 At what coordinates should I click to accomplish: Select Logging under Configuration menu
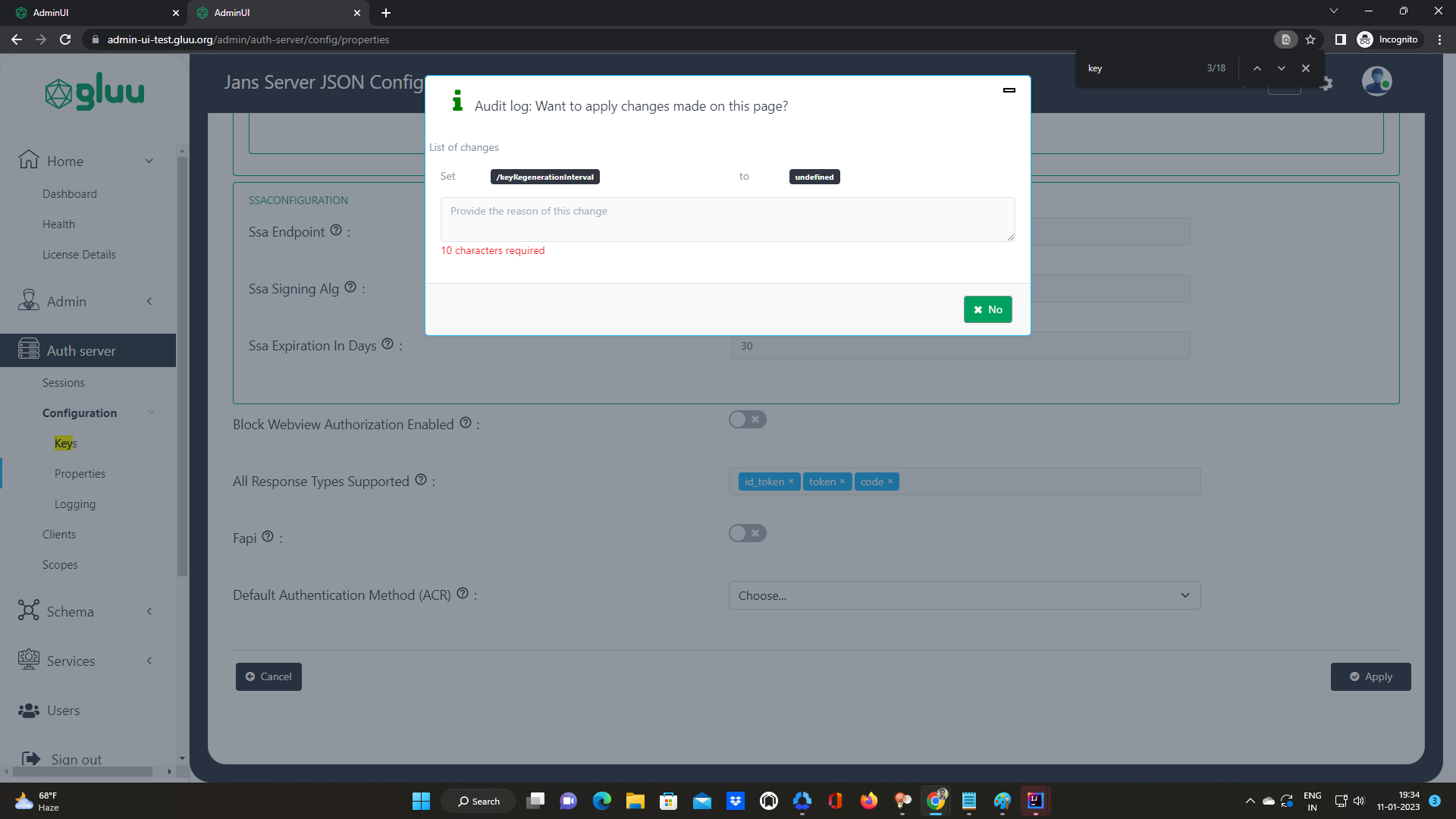(x=75, y=504)
